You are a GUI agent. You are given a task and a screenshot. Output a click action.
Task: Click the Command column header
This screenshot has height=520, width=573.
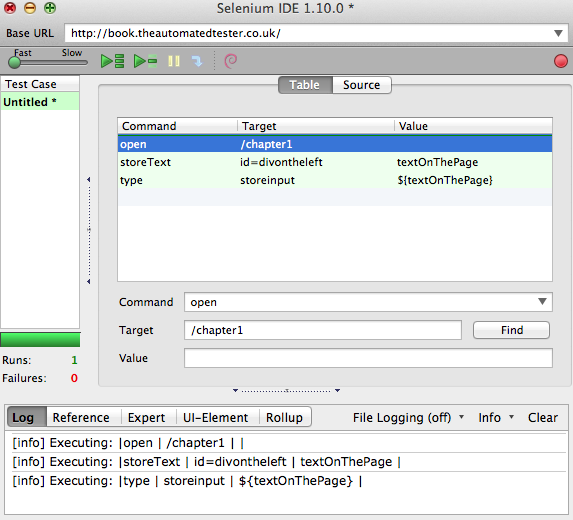coord(178,126)
